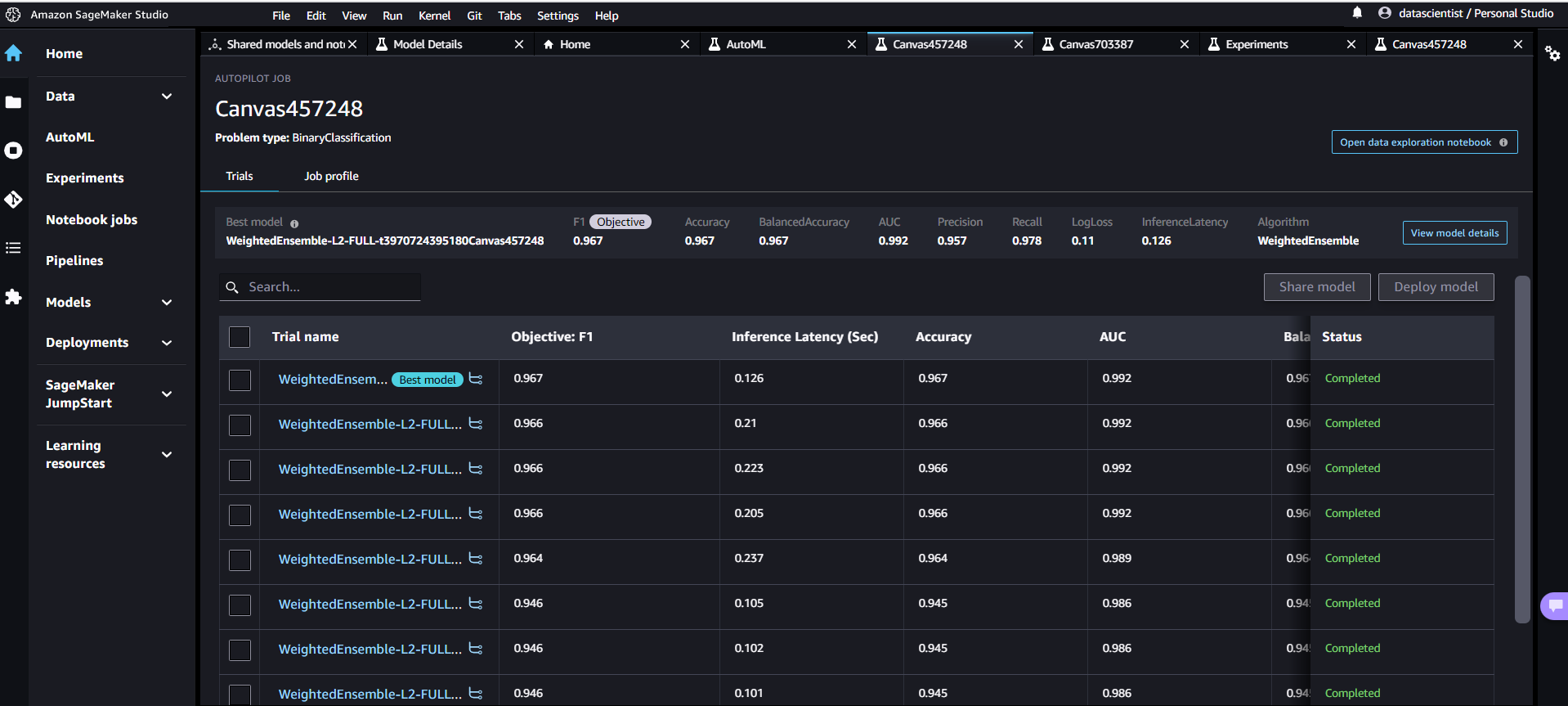Click the branch icon on the 0.223 latency trial
This screenshot has height=706, width=1568.
tap(476, 469)
